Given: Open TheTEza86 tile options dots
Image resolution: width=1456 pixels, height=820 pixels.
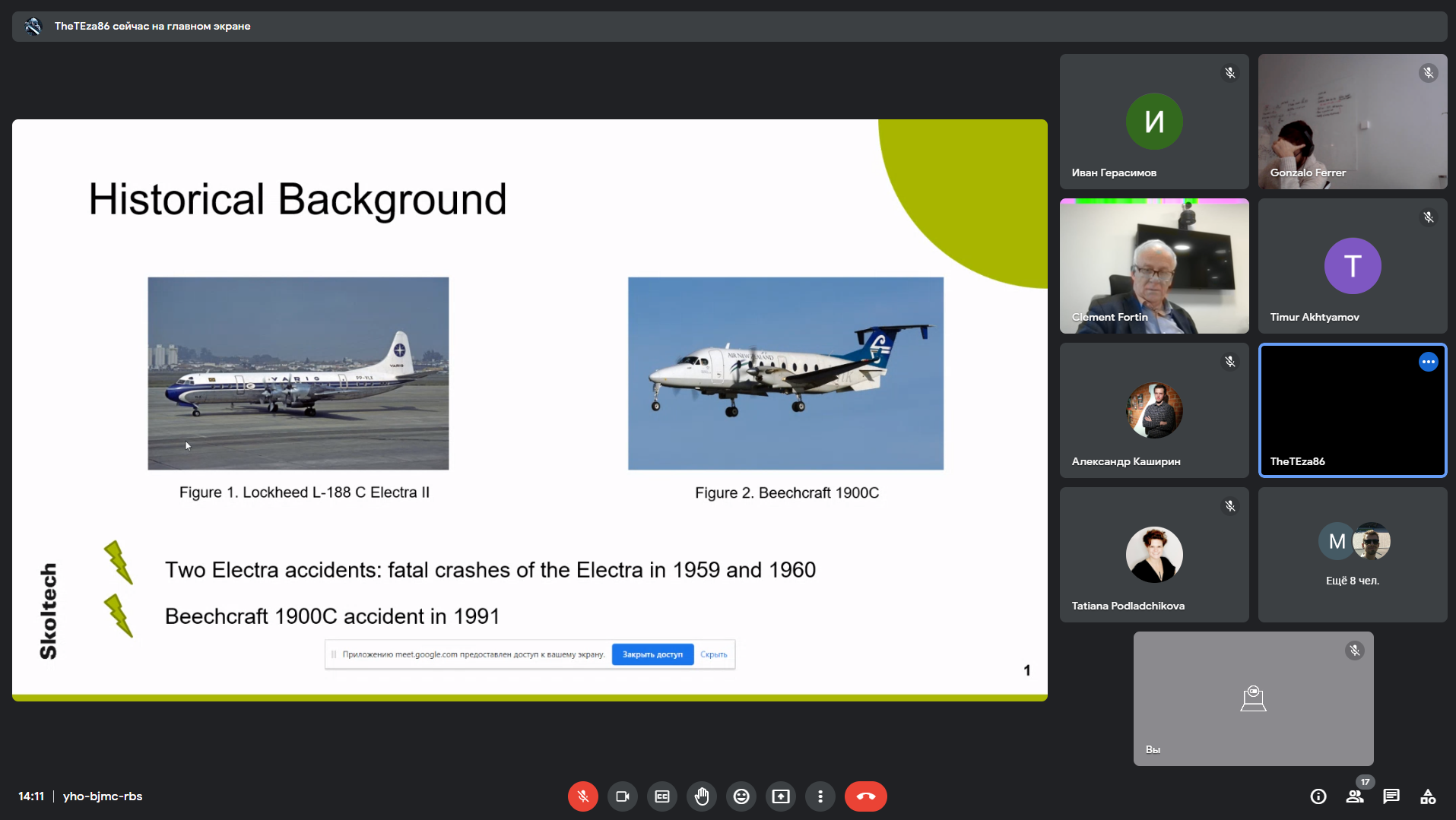Looking at the screenshot, I should click(1428, 362).
